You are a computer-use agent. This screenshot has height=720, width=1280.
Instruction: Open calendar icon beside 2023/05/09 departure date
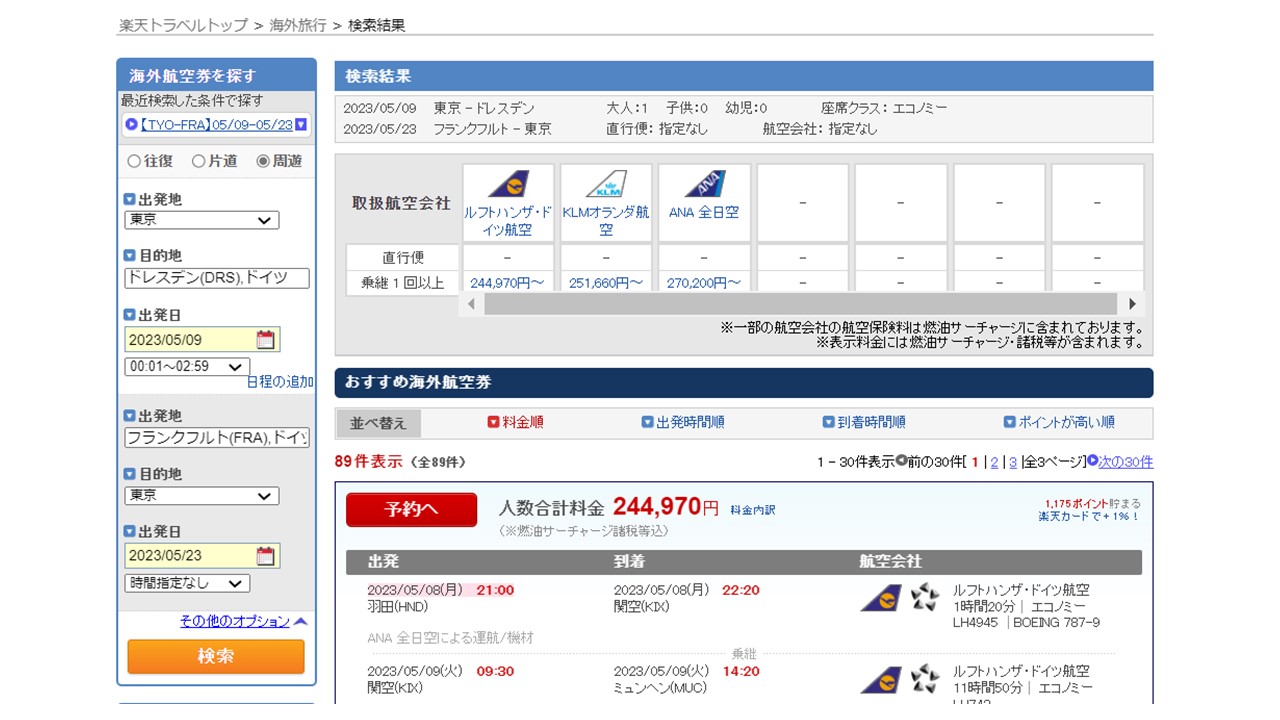(265, 339)
